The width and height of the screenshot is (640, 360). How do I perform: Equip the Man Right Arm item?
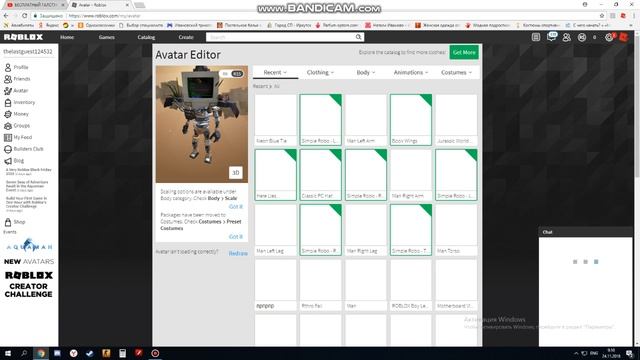(x=411, y=175)
